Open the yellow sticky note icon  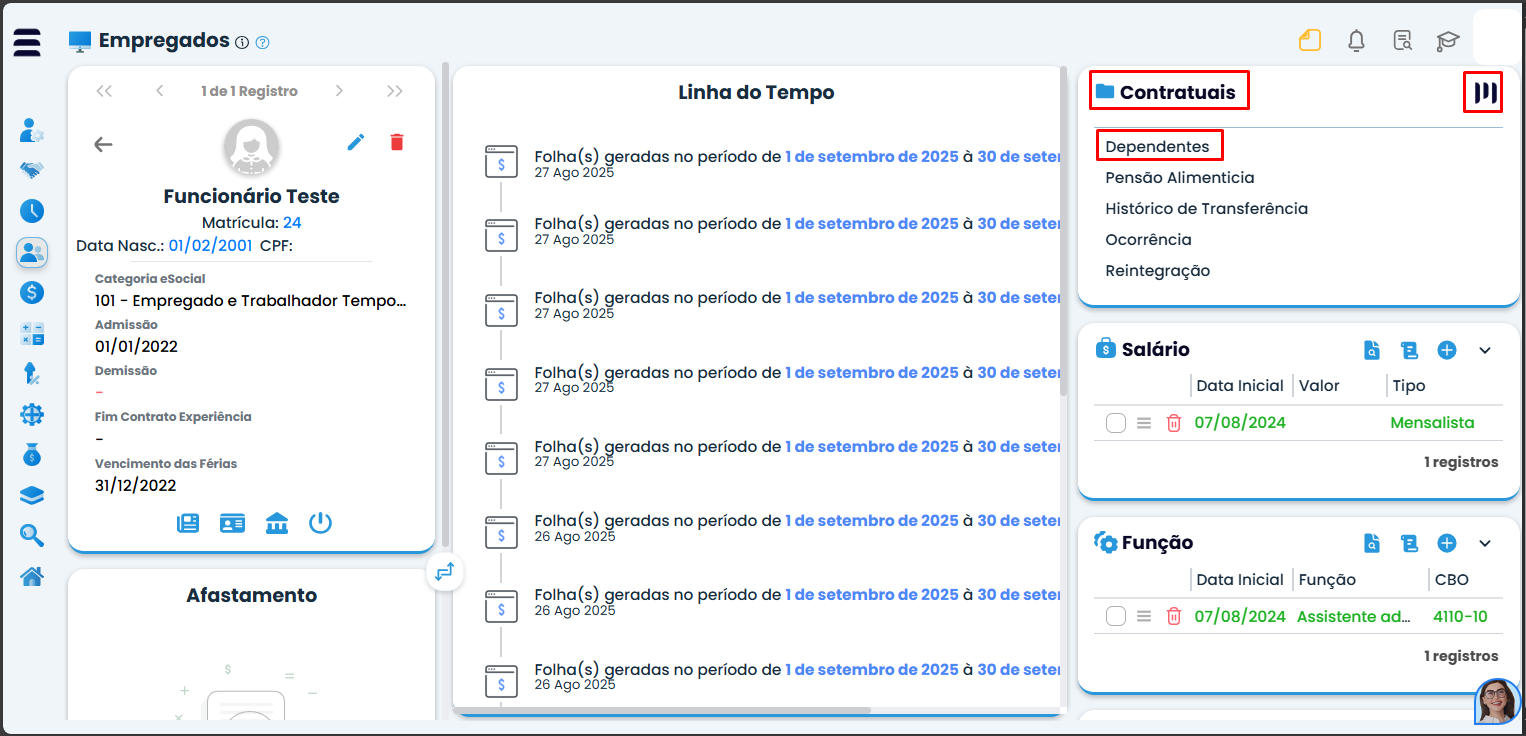coord(1310,40)
